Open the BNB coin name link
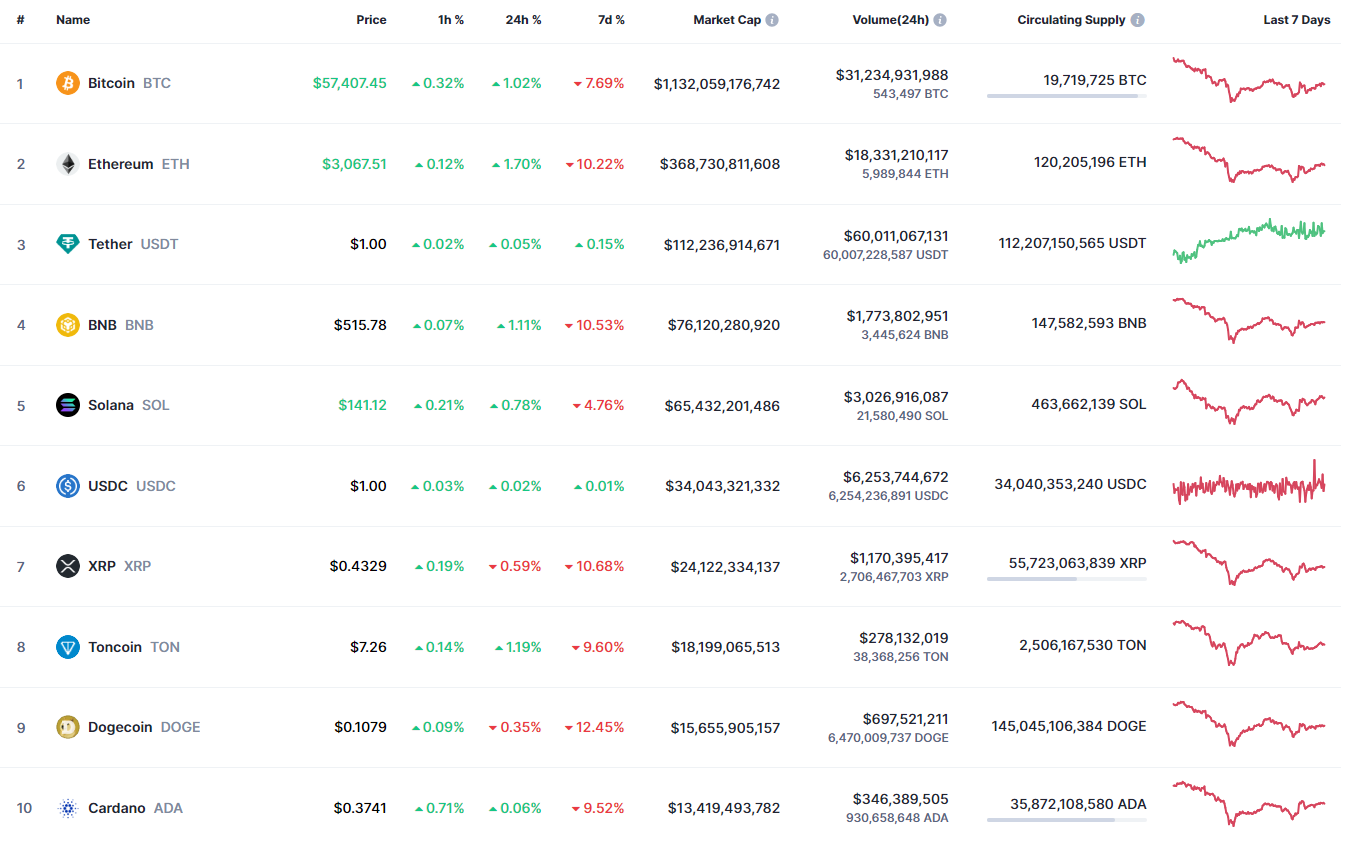The image size is (1353, 845). tap(102, 325)
